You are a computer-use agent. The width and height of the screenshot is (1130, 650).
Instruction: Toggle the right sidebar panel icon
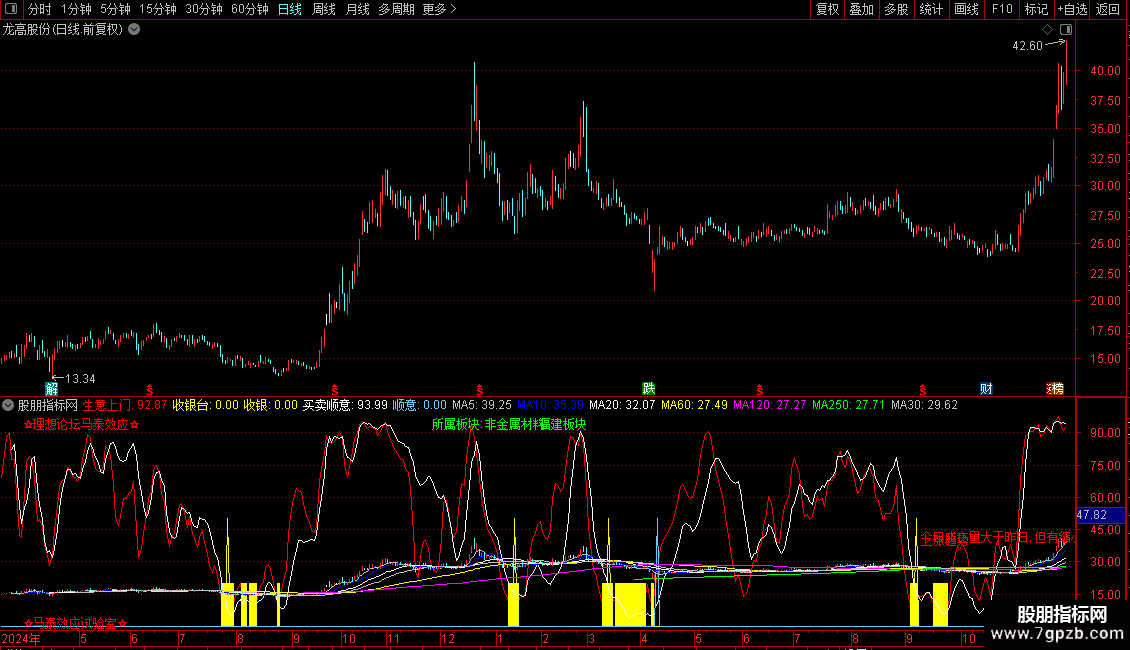point(1066,30)
